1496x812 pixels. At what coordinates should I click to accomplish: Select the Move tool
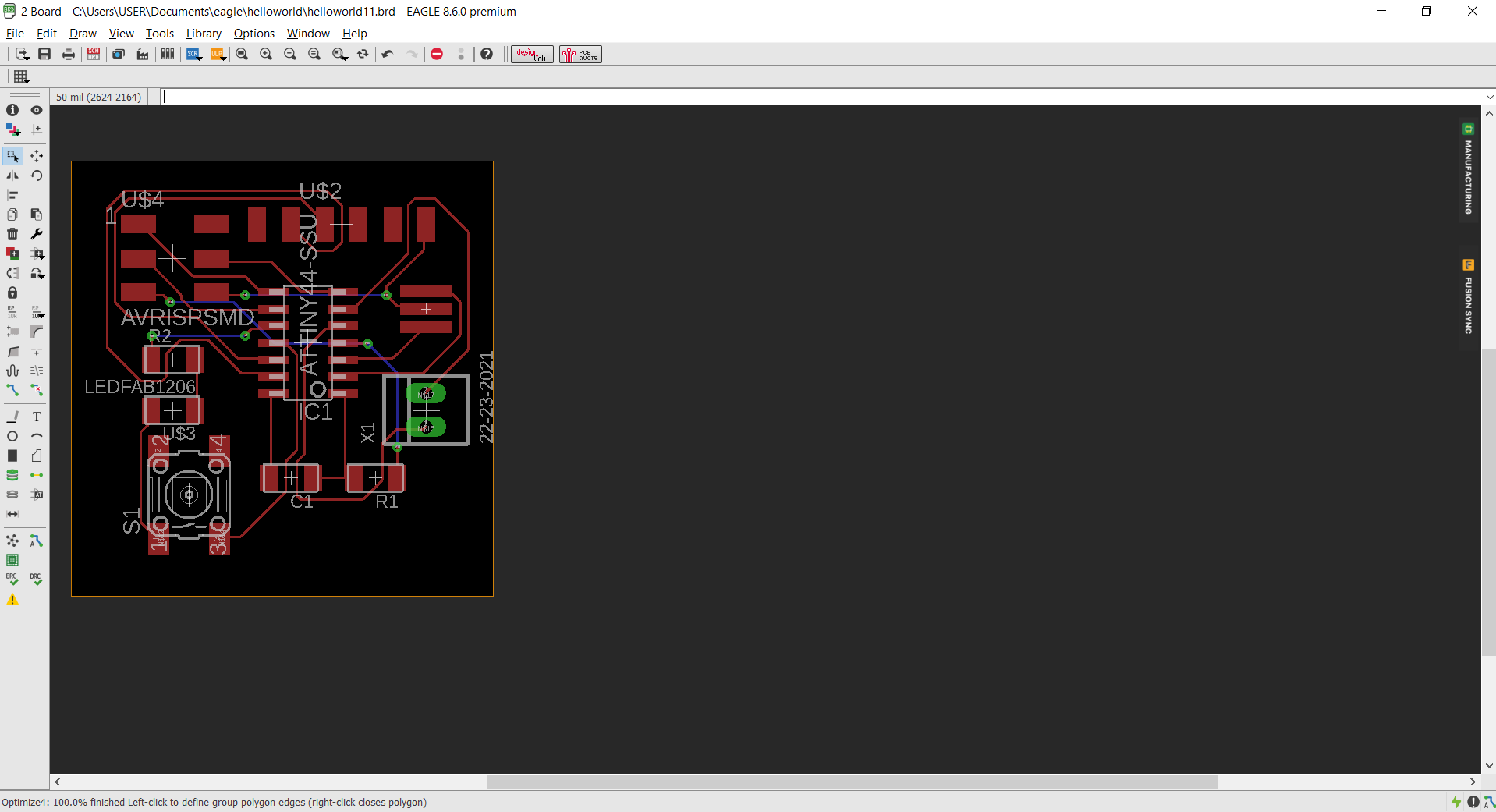click(37, 156)
